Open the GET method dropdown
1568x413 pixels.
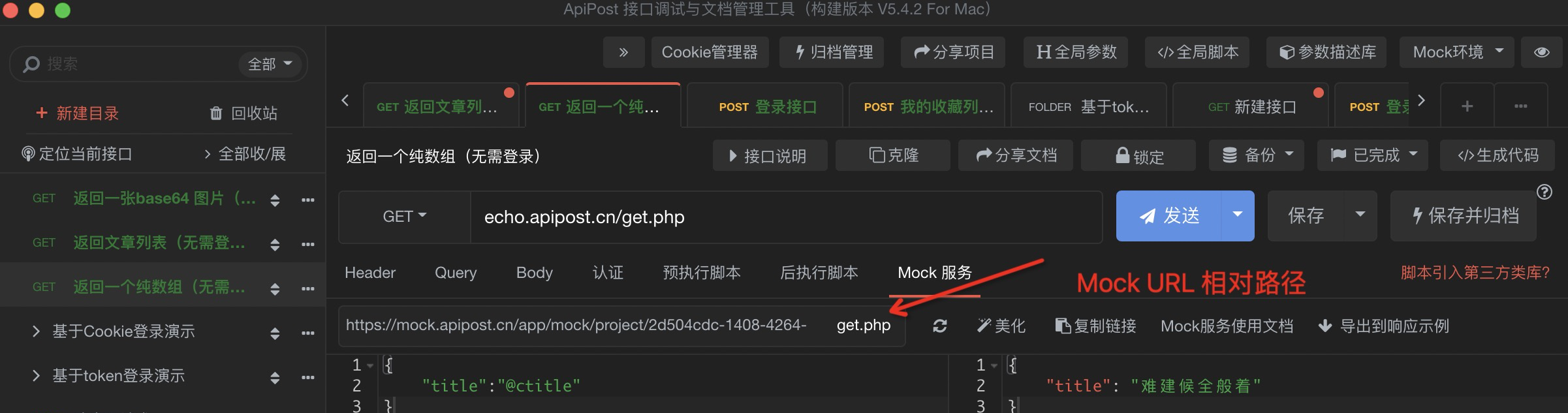click(404, 217)
